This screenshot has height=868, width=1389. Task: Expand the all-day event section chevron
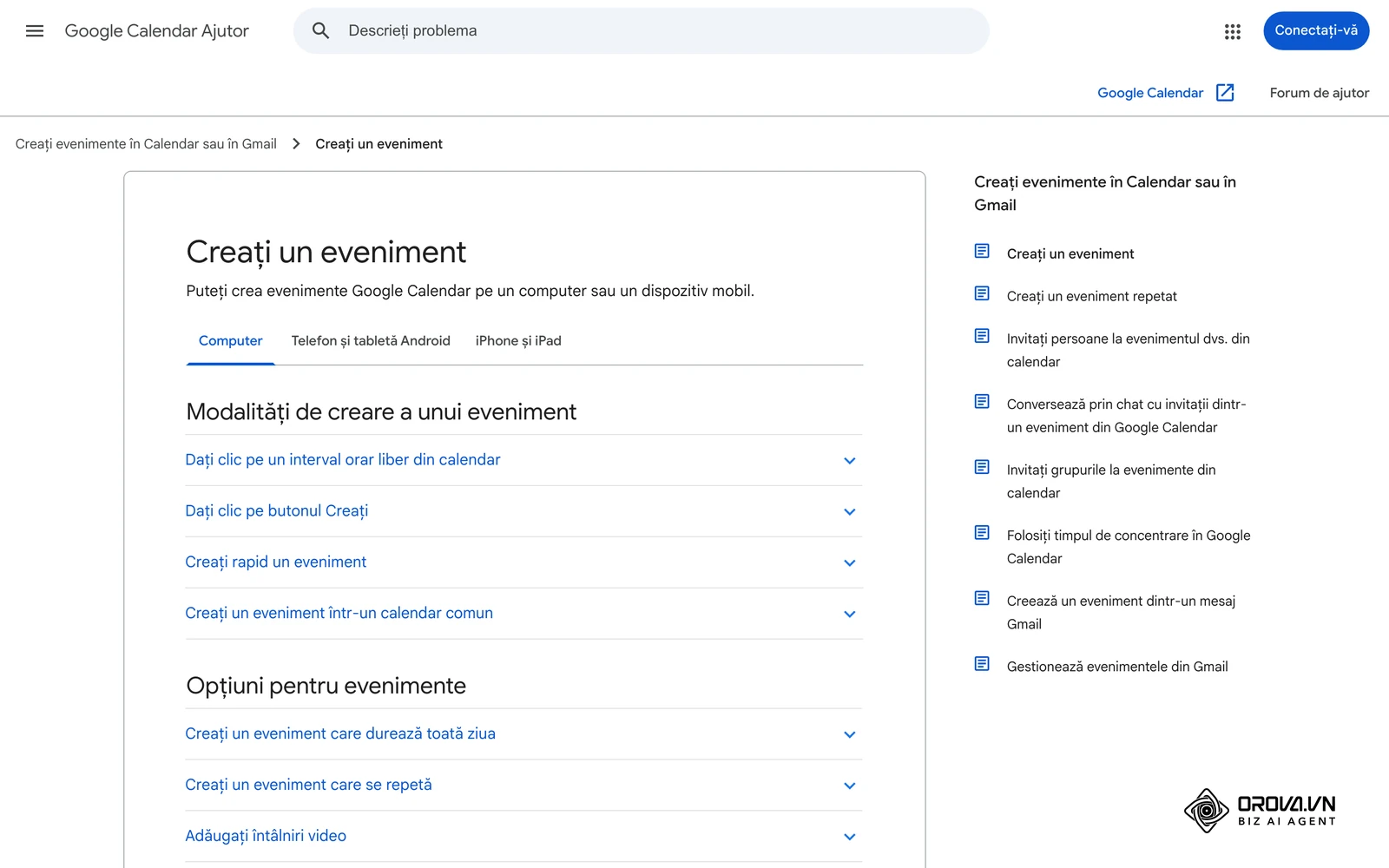[850, 735]
